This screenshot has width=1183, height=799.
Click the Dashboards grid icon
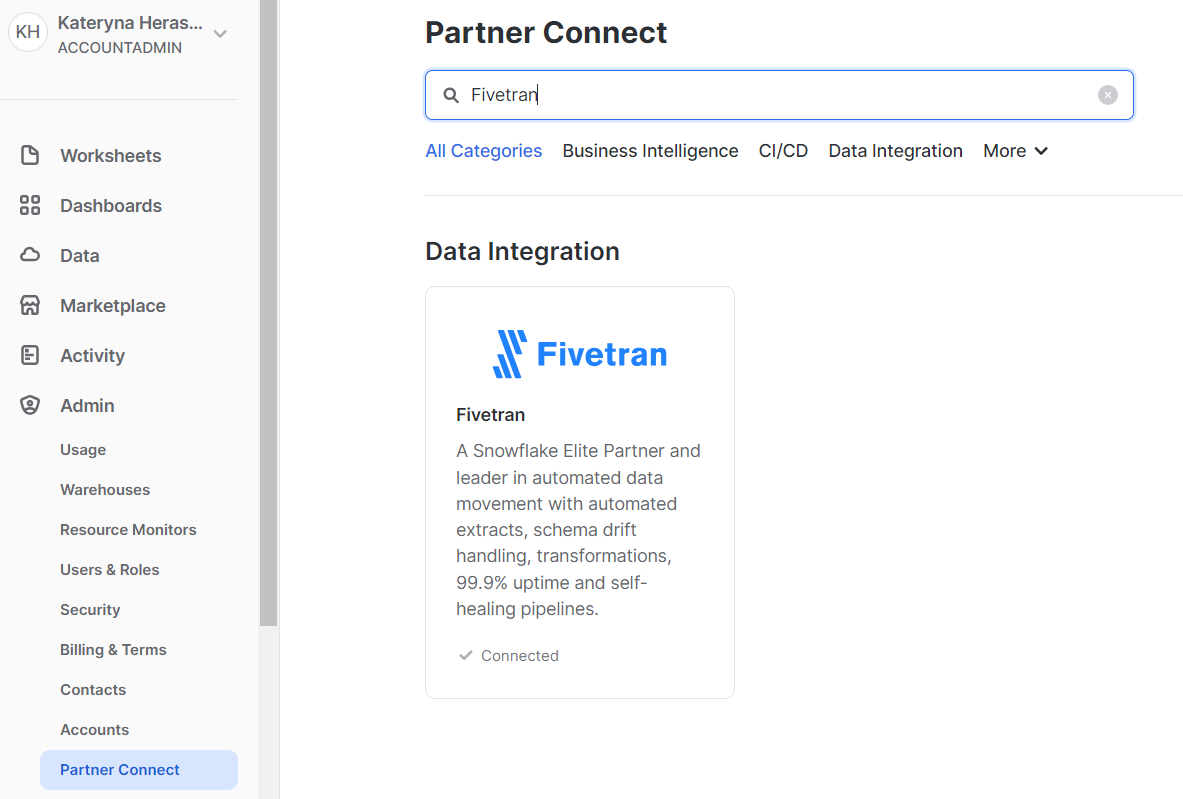pyautogui.click(x=30, y=205)
